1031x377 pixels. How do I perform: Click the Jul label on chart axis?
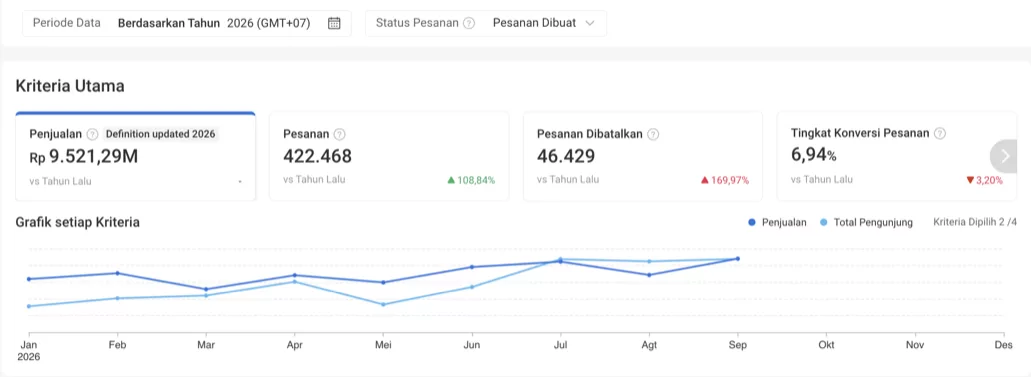point(560,345)
